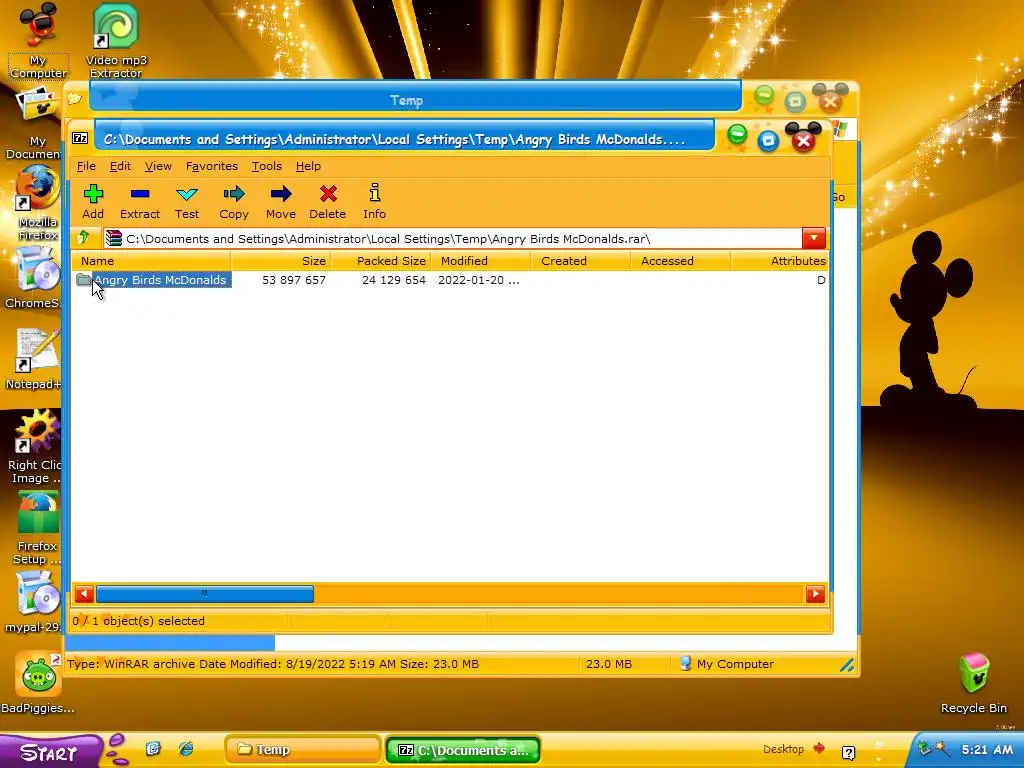Click the Desktop toolbar label on taskbar

click(783, 749)
